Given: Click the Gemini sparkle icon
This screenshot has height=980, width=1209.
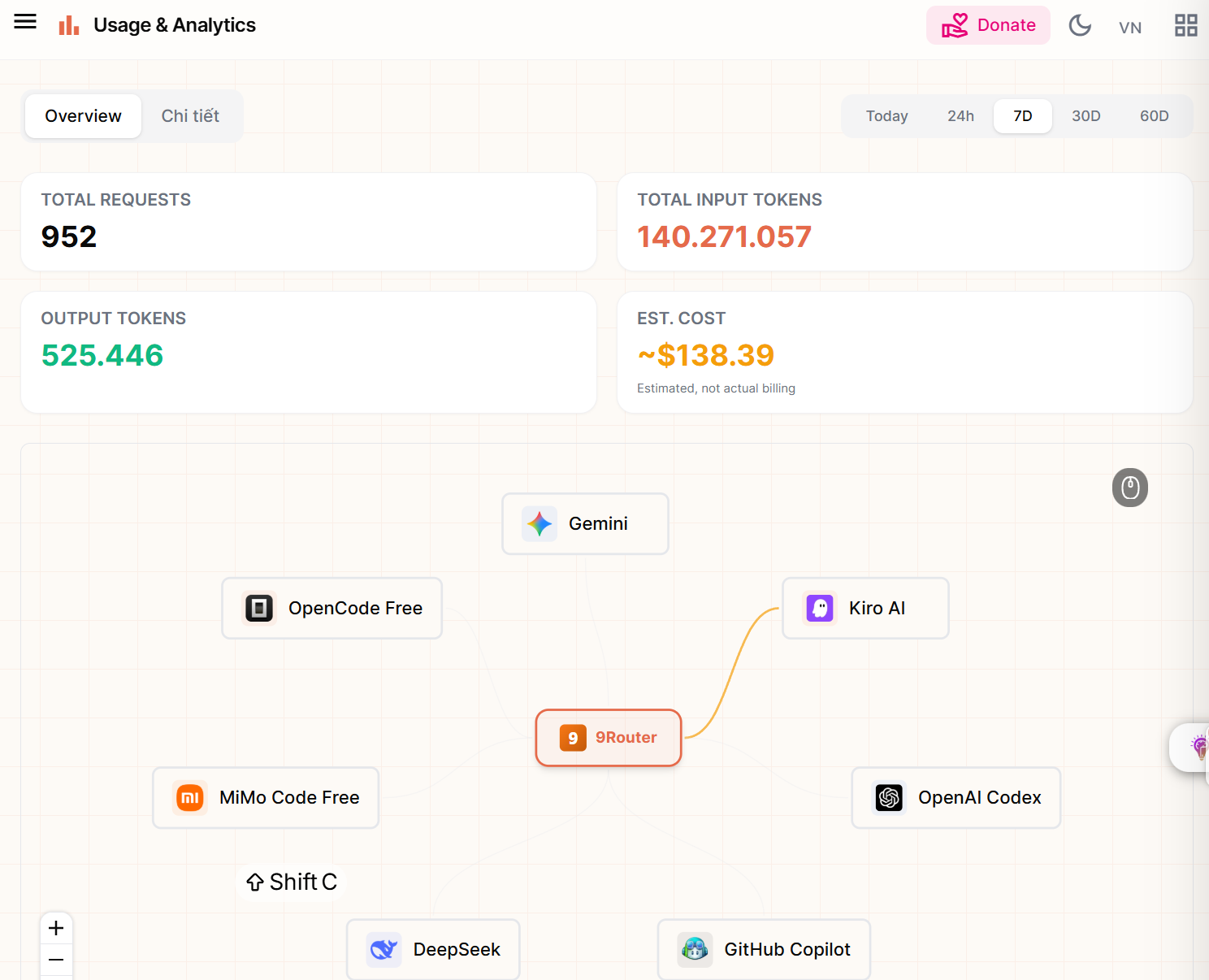Looking at the screenshot, I should tap(539, 524).
